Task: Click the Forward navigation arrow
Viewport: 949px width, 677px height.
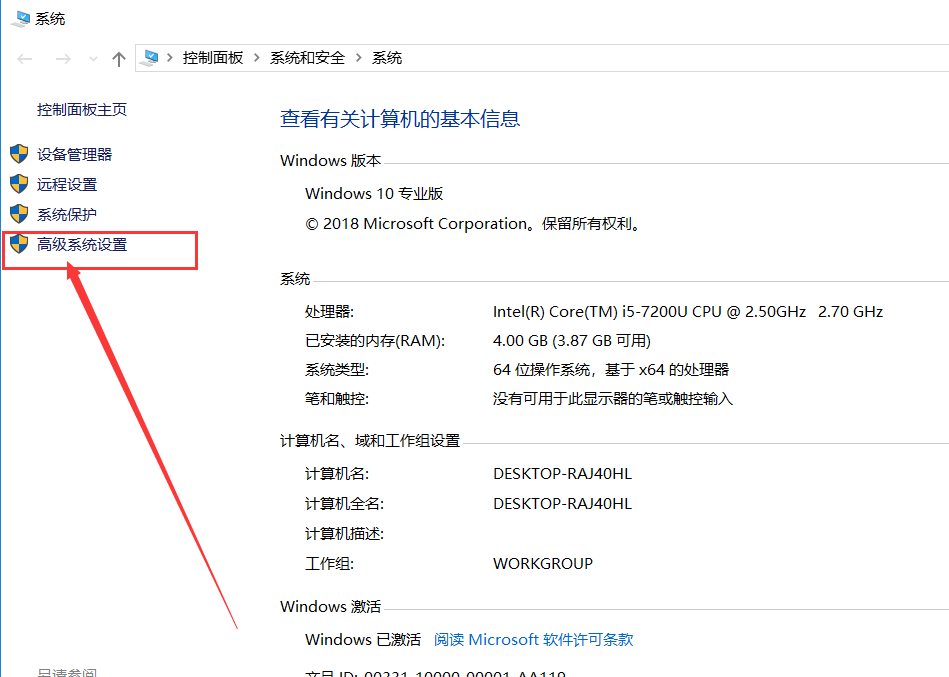Action: click(62, 59)
